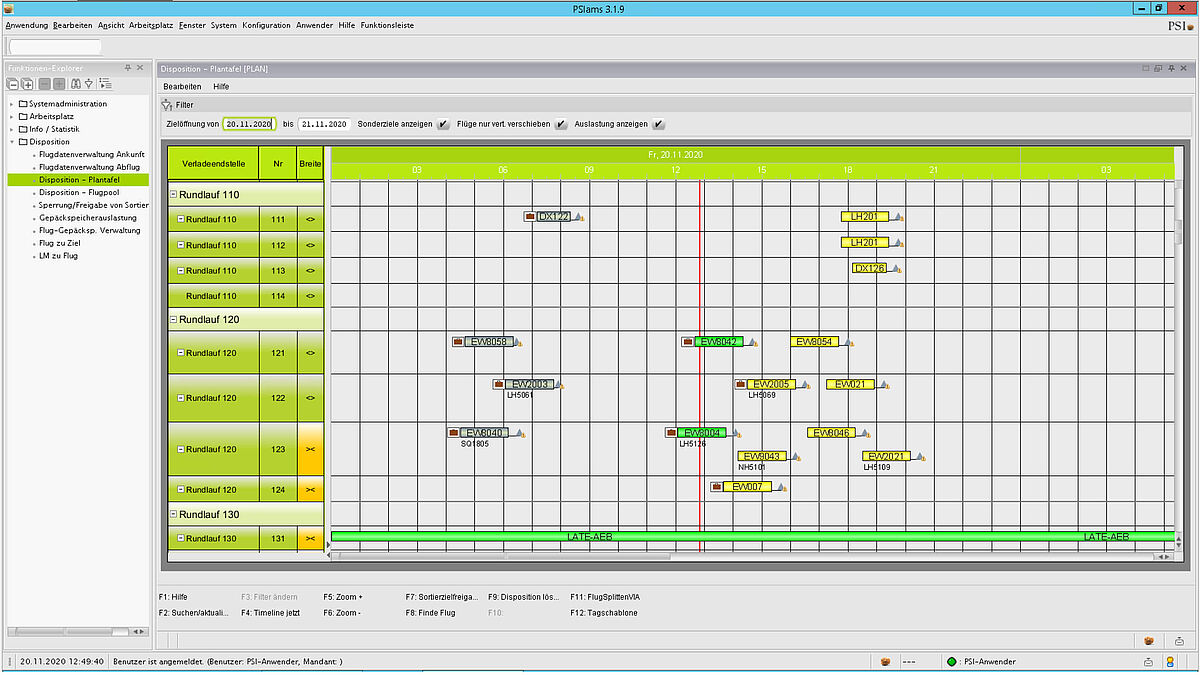Image resolution: width=1200 pixels, height=675 pixels.
Task: Click the funnel icon next to Filter label
Action: pyautogui.click(x=164, y=104)
